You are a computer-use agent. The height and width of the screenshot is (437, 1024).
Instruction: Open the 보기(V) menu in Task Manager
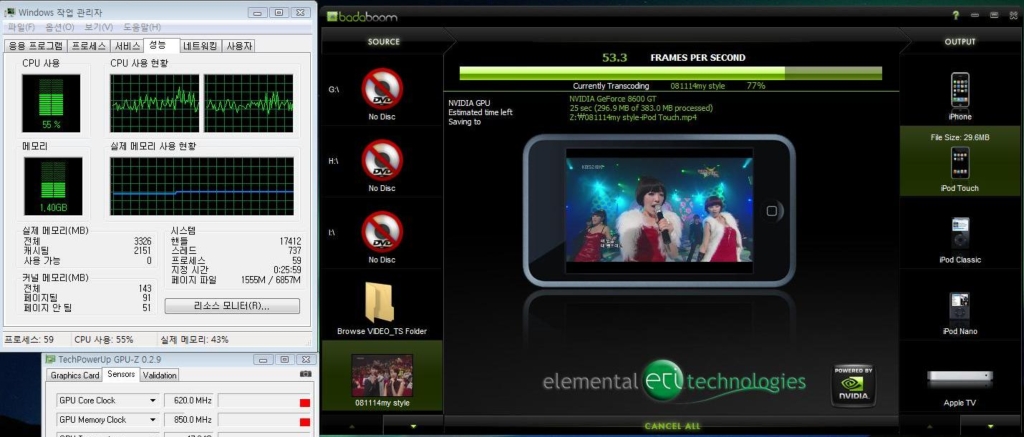tap(99, 27)
